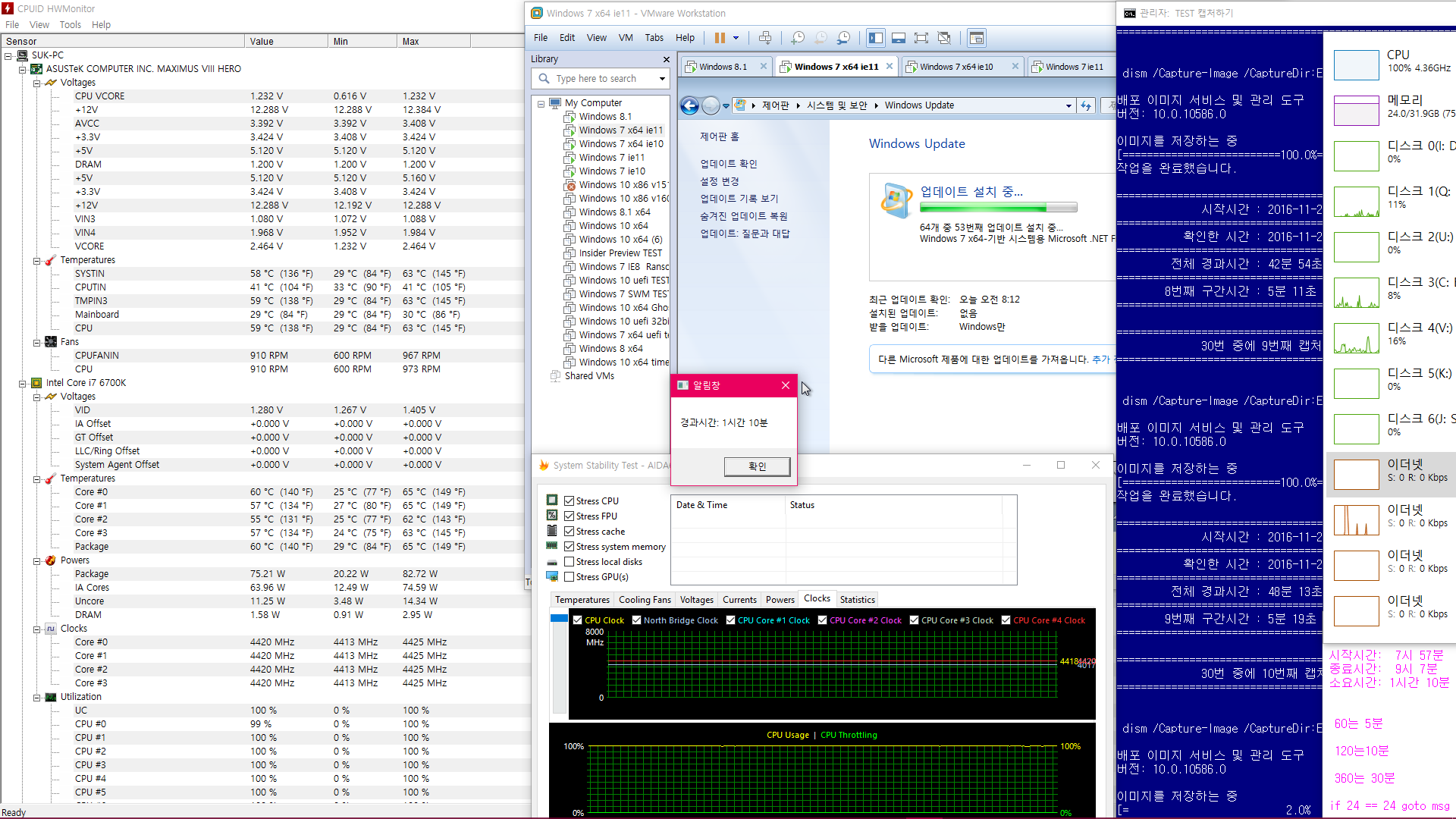Click the AIDA64 flame icon in title bar
1456x819 pixels.
click(544, 465)
